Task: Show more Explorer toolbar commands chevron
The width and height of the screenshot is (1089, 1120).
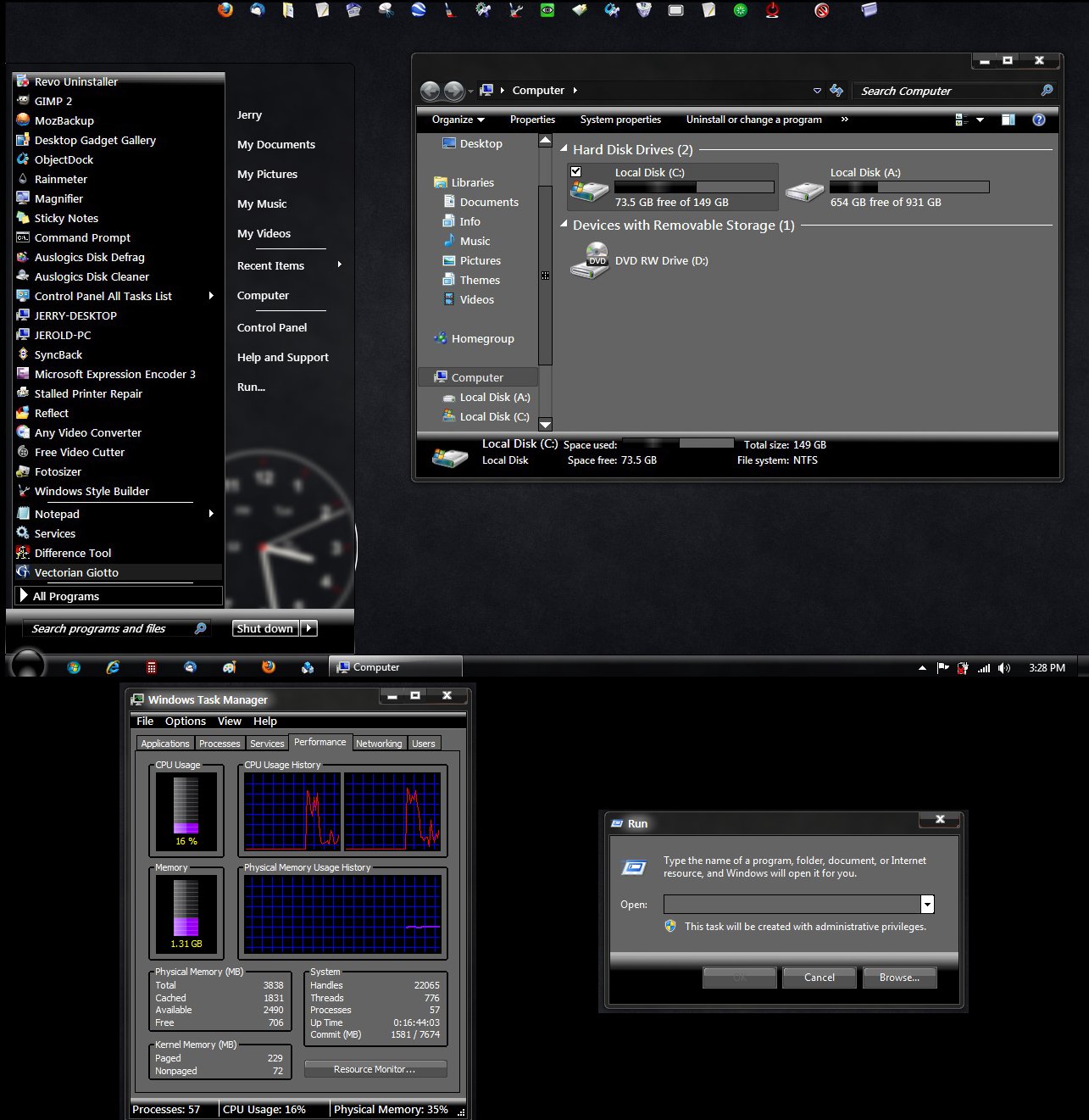Action: [x=845, y=120]
